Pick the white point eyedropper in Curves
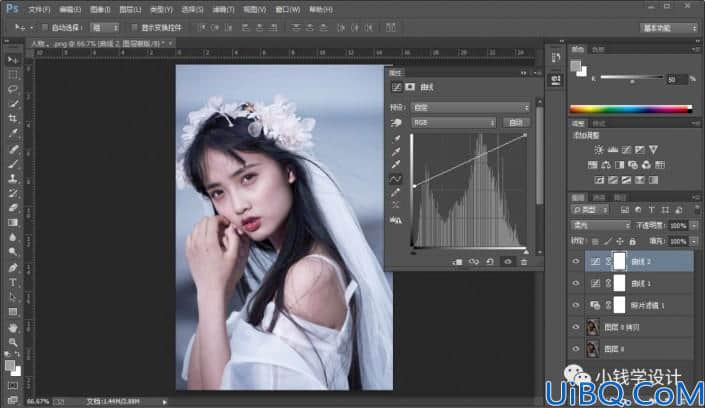Screen dimensions: 705x408 coord(396,165)
